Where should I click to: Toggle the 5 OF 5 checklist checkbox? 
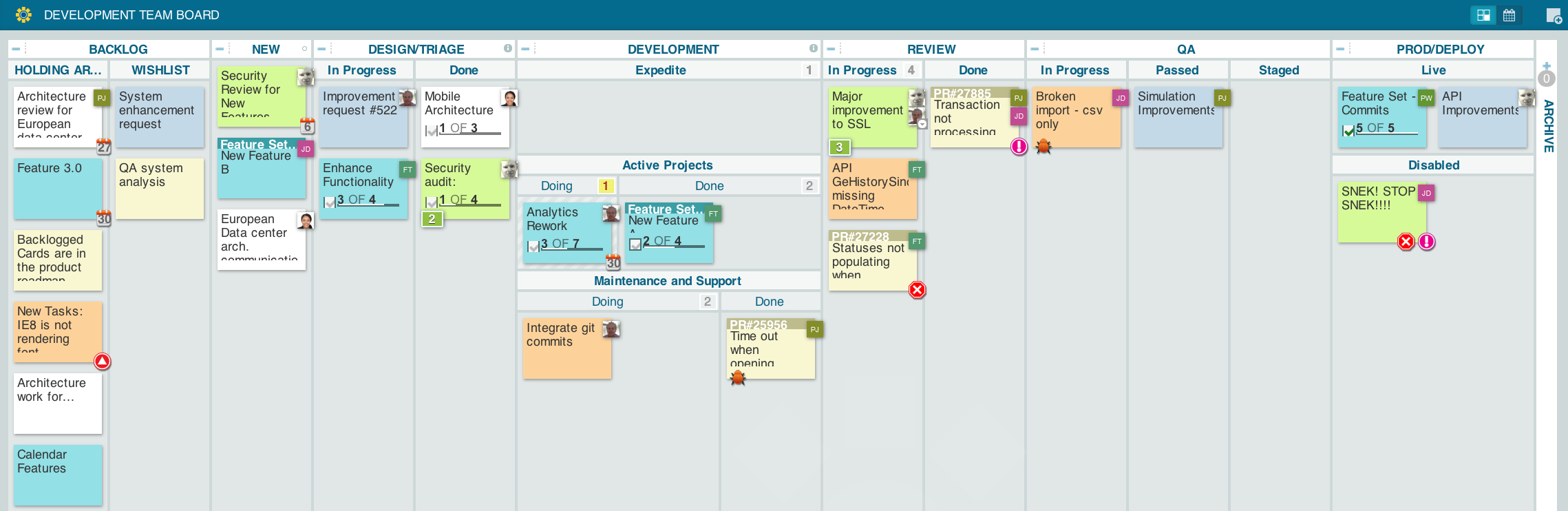click(1348, 129)
